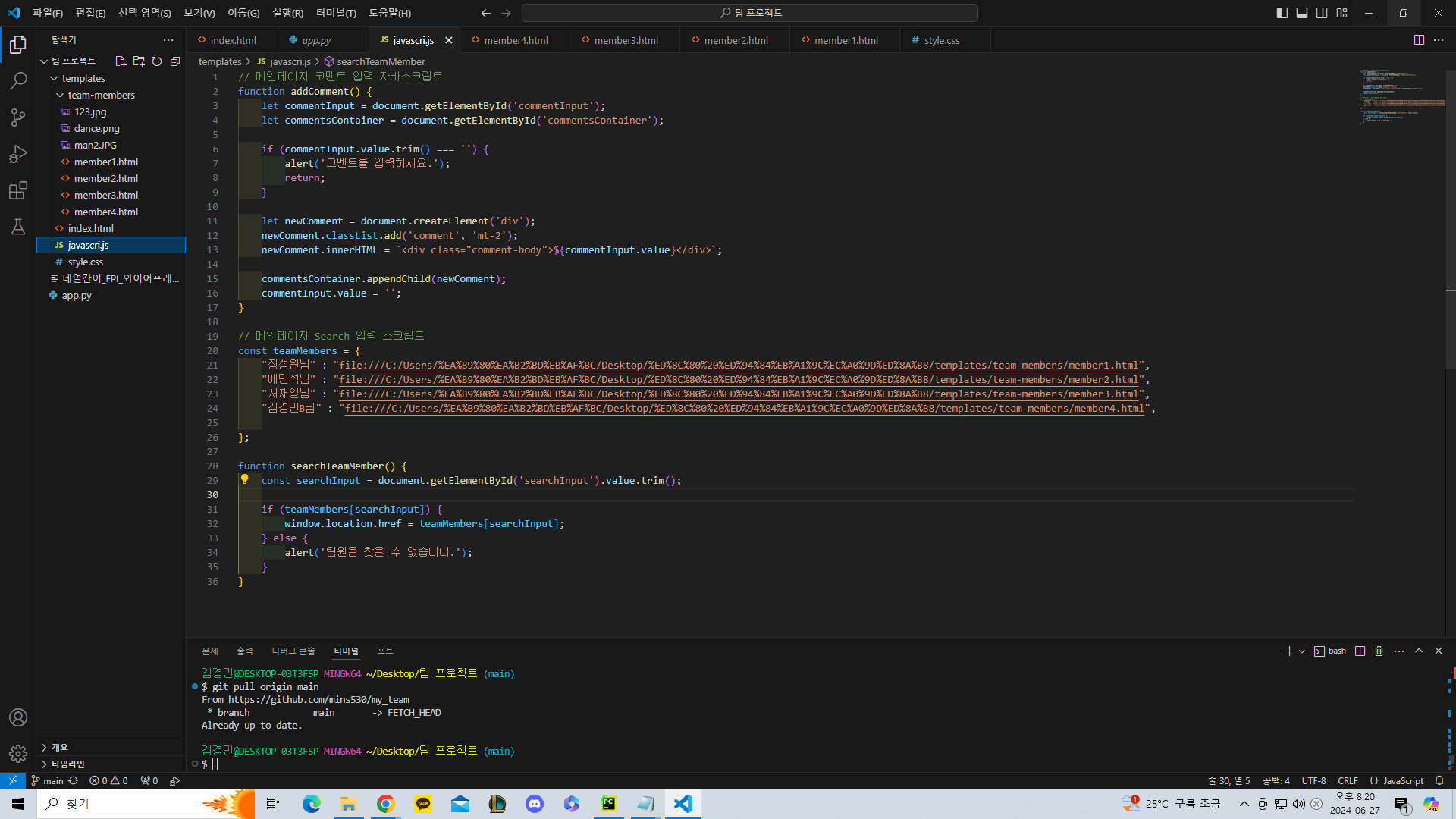Refresh the explorer file tree

pyautogui.click(x=157, y=61)
